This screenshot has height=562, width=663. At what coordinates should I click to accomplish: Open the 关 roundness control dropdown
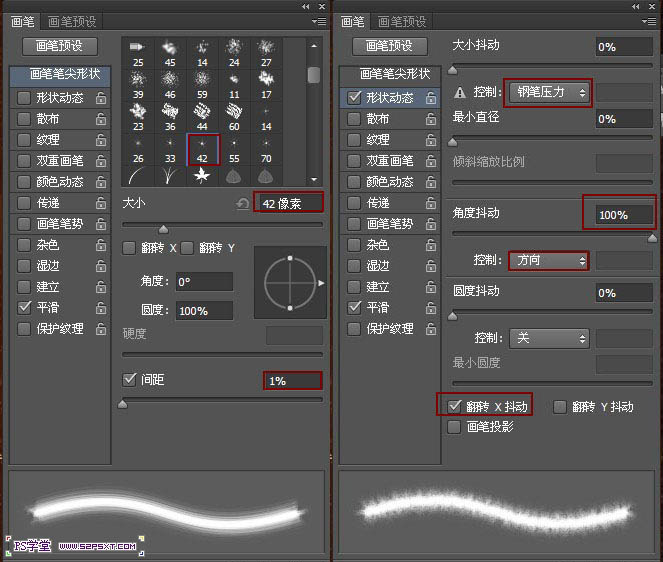tap(549, 338)
